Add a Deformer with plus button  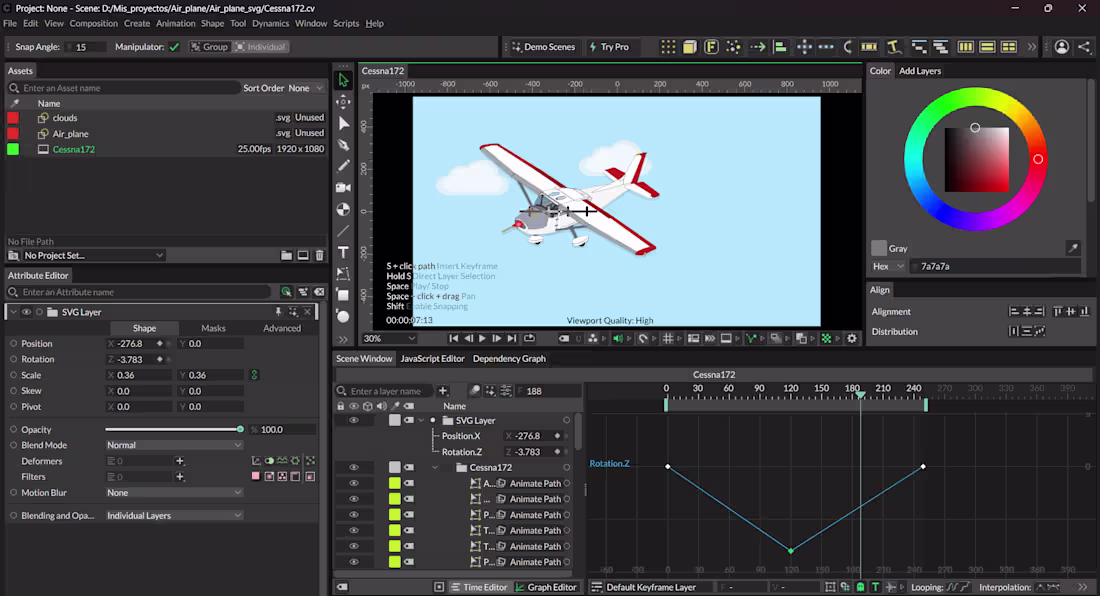click(x=180, y=461)
